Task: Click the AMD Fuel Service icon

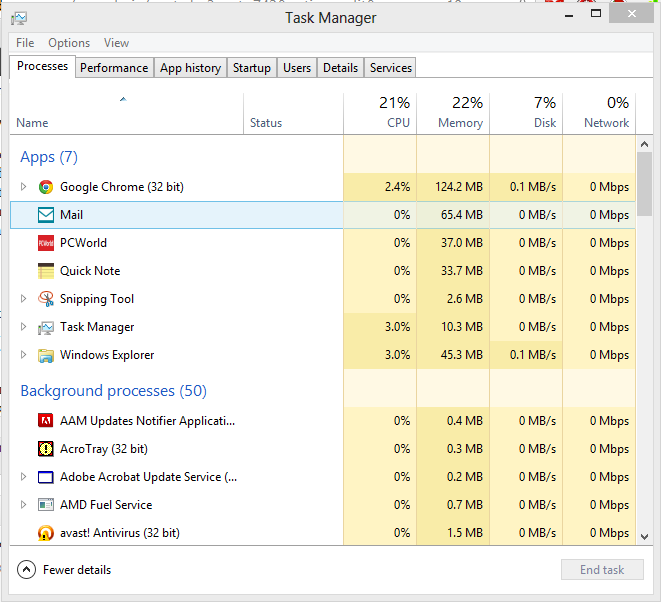Action: (x=46, y=505)
